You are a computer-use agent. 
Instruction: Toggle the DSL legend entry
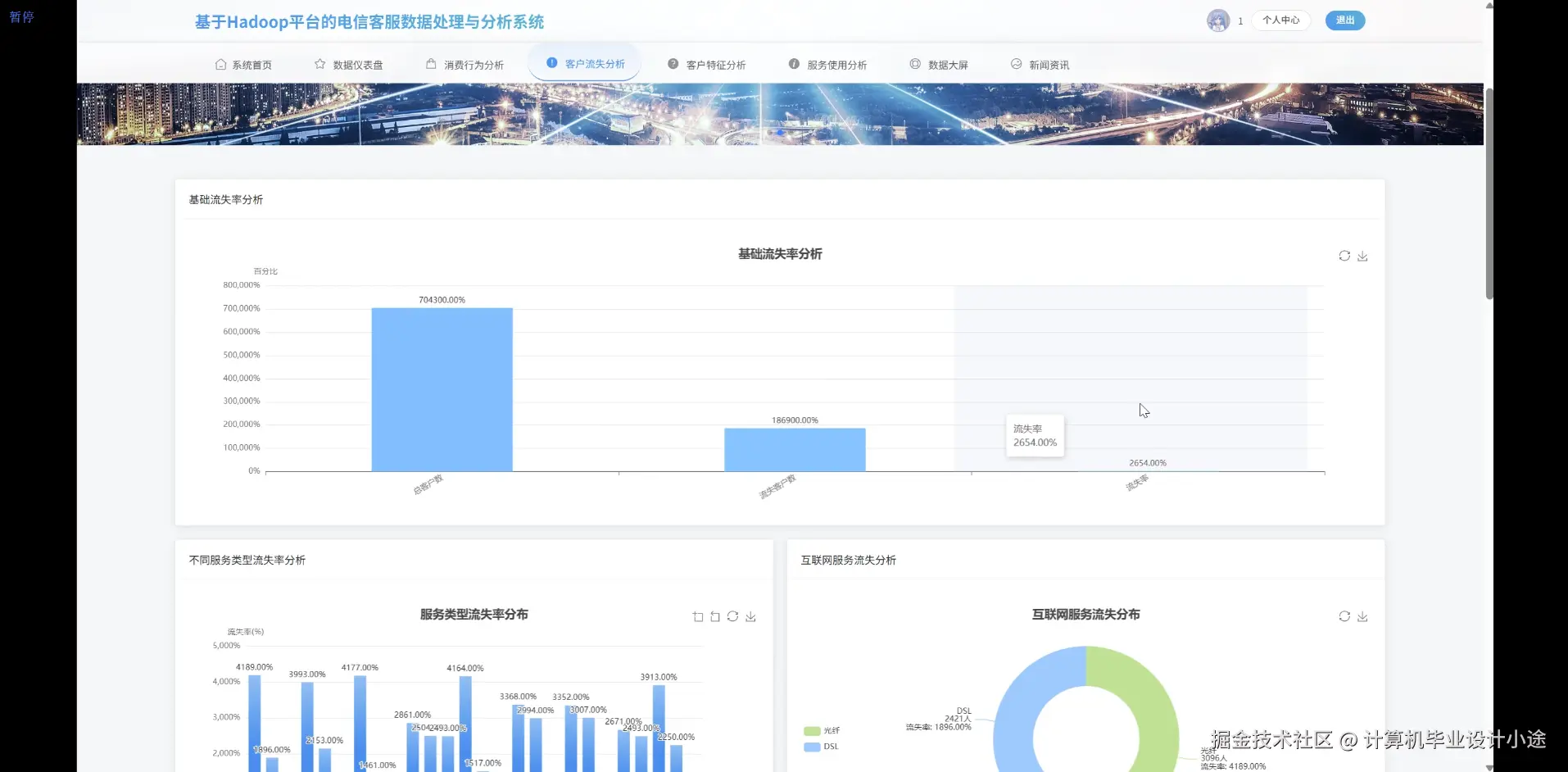click(822, 747)
